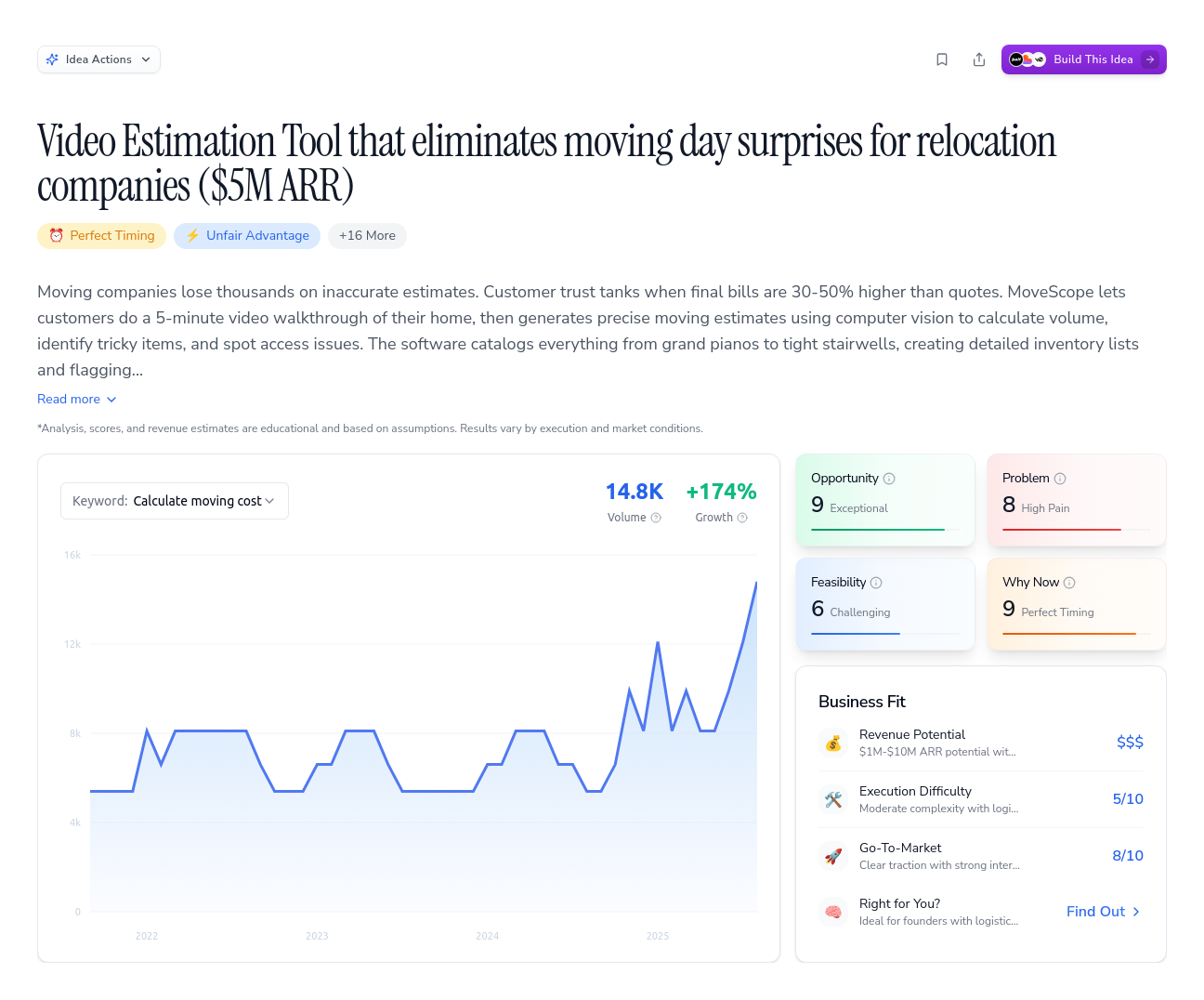Image resolution: width=1204 pixels, height=1000 pixels.
Task: Click the Revenue Potential row title
Action: (912, 734)
